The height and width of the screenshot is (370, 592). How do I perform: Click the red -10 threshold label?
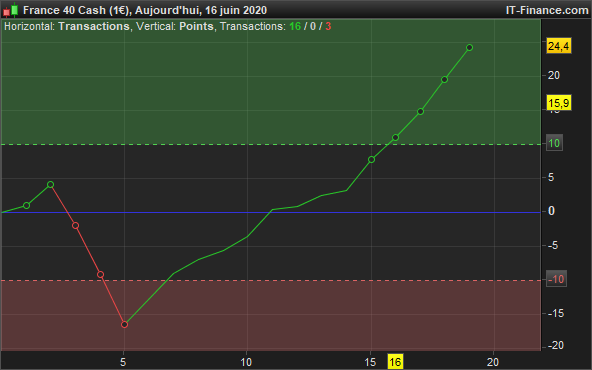(556, 279)
